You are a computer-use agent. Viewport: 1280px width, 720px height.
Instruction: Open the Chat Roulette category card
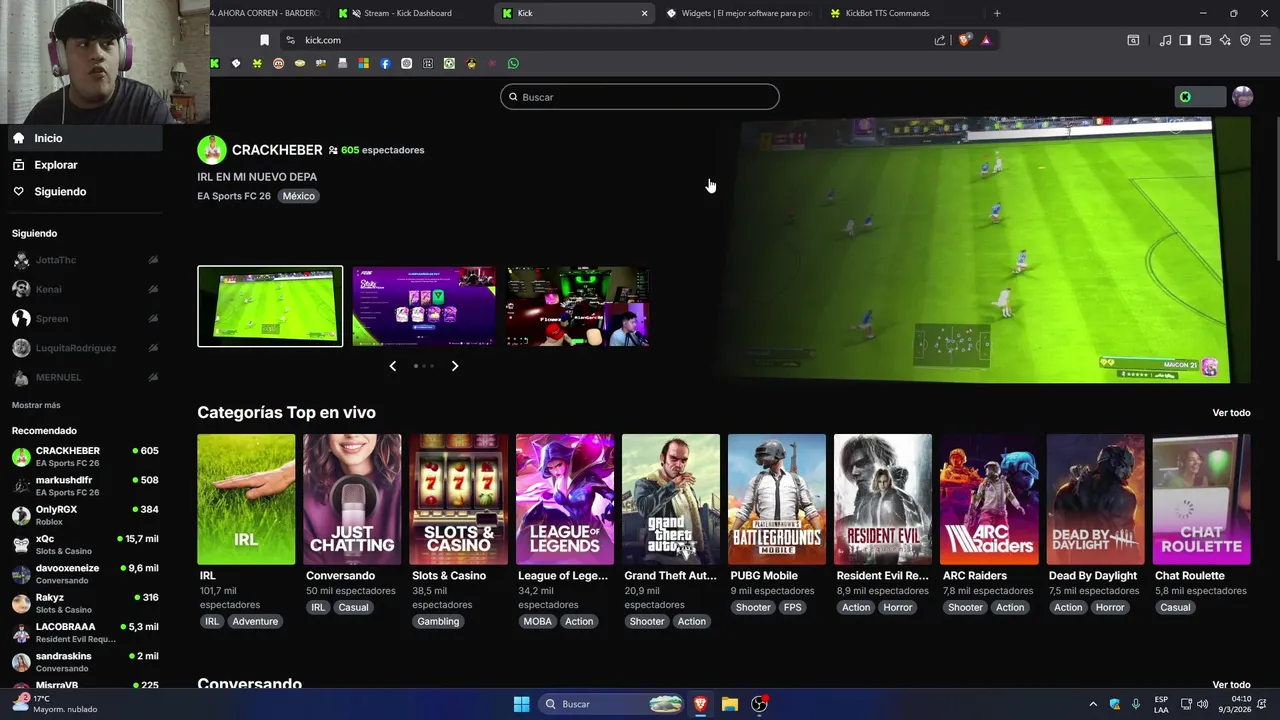point(1201,499)
